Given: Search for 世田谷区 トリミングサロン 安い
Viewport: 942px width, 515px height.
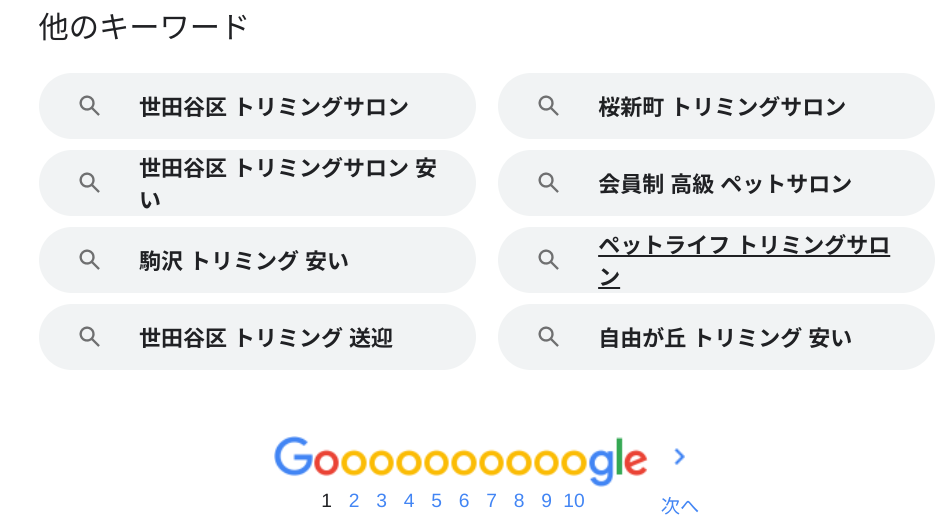Looking at the screenshot, I should click(287, 183).
